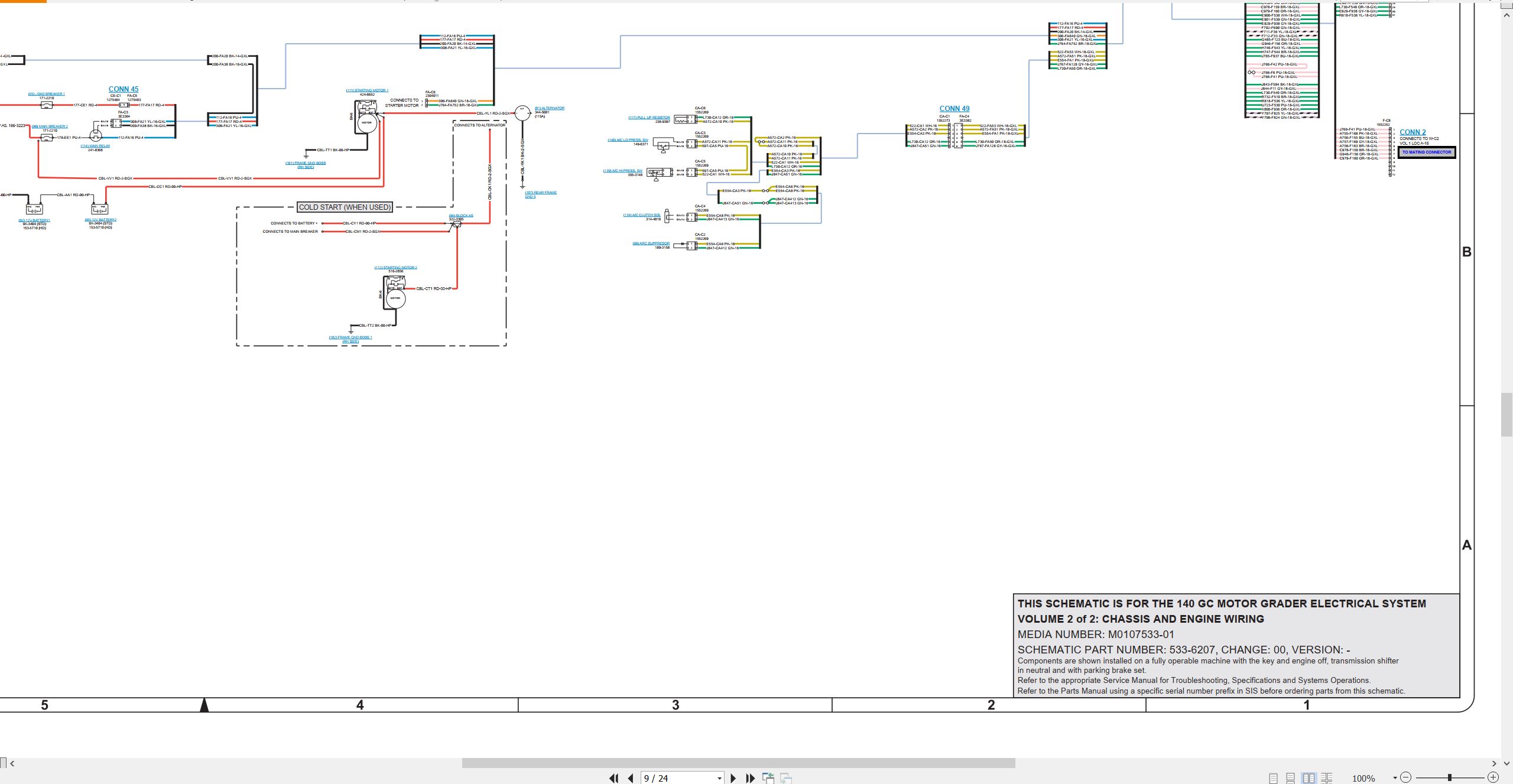Go to the first page
1513x784 pixels.
click(614, 778)
